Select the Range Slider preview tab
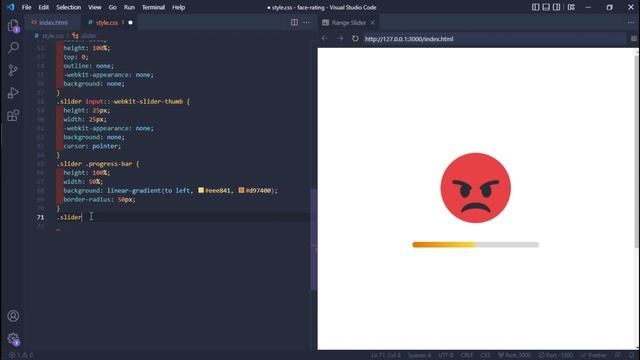The width and height of the screenshot is (640, 360). tap(349, 22)
